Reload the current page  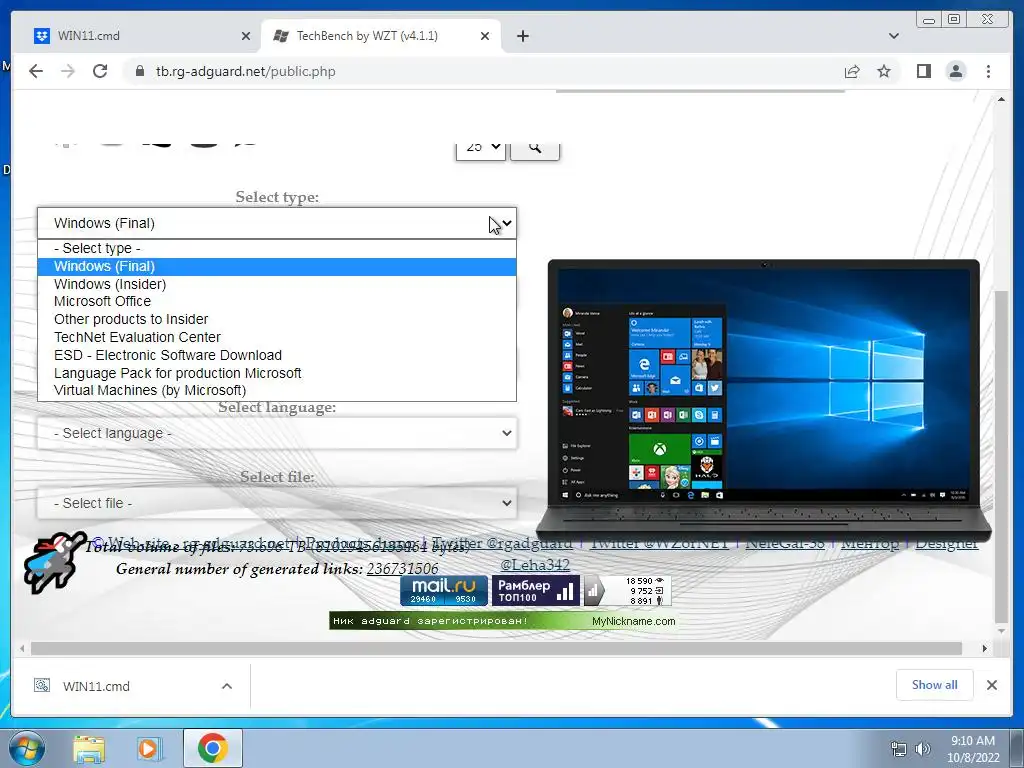coord(100,71)
